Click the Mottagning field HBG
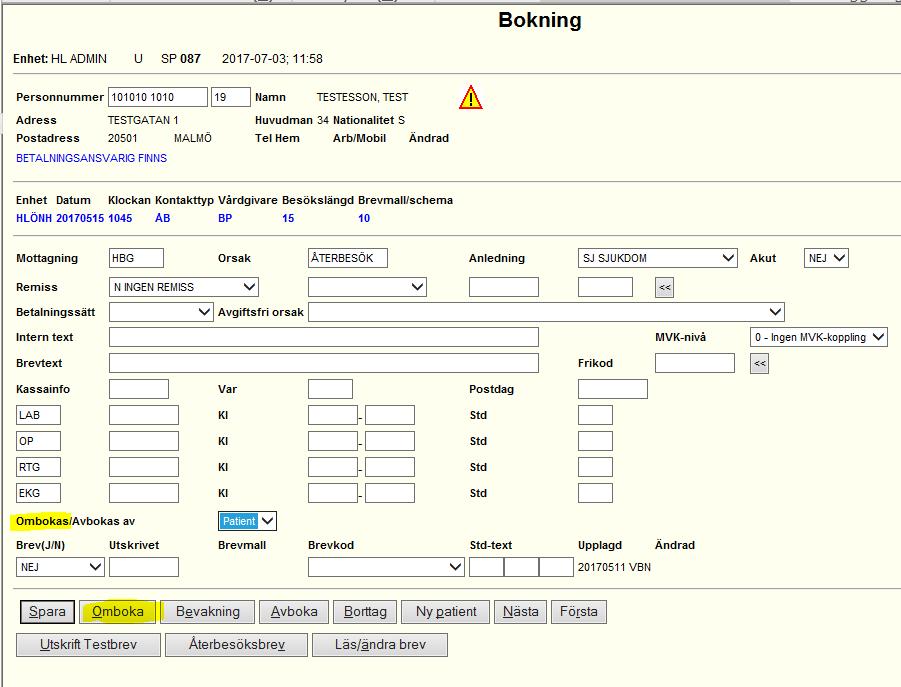Image resolution: width=901 pixels, height=687 pixels. coord(136,258)
